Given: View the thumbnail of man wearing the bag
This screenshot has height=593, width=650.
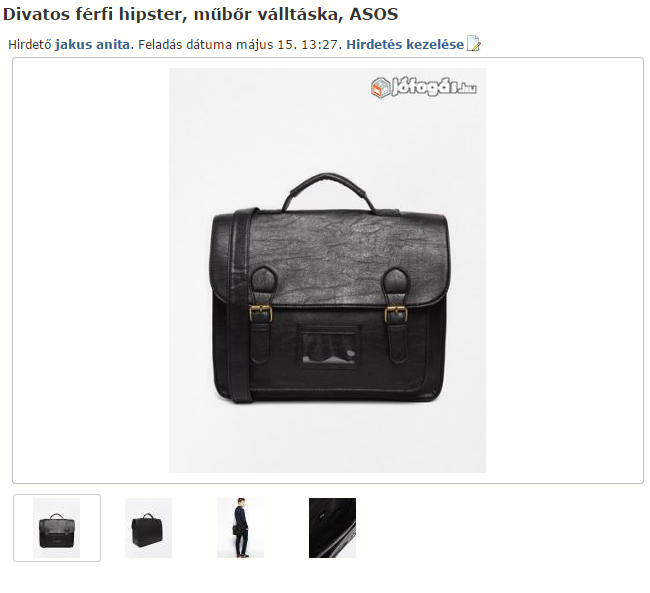Looking at the screenshot, I should pos(240,527).
